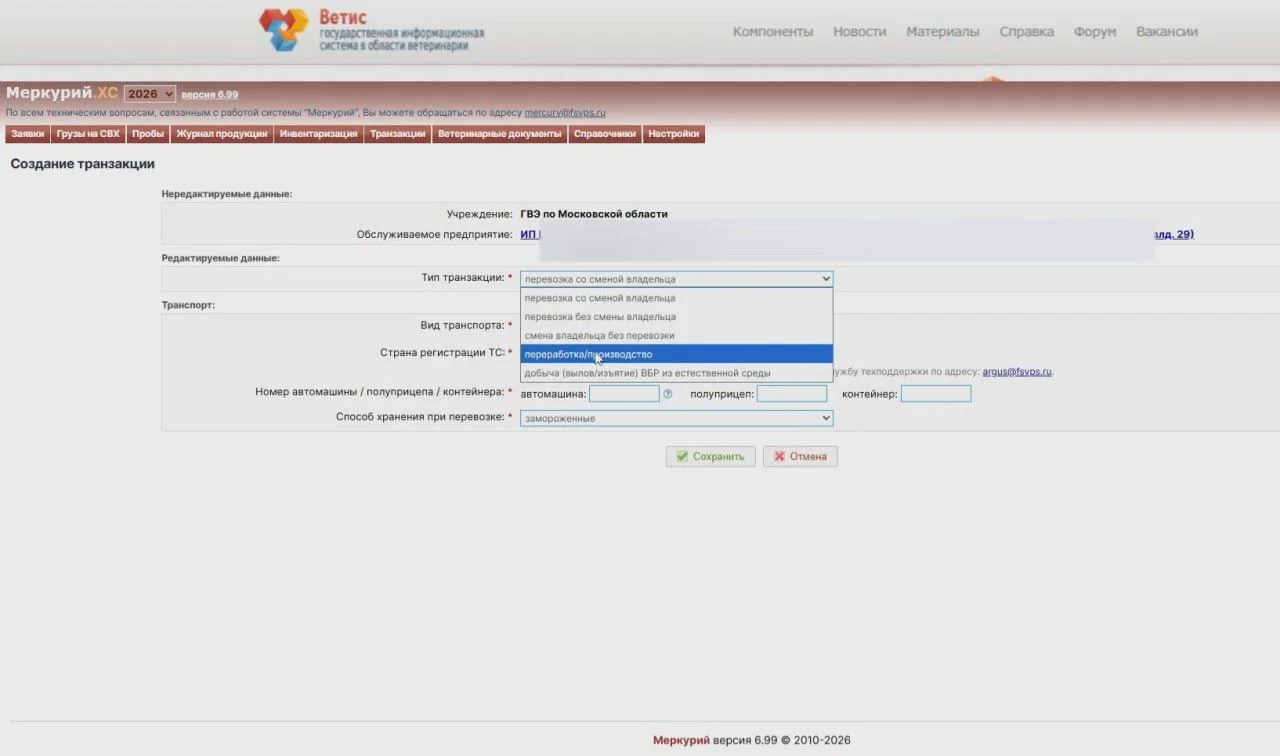Open the Инвентаризация tab
Screen dimensions: 1280x756
tap(318, 134)
